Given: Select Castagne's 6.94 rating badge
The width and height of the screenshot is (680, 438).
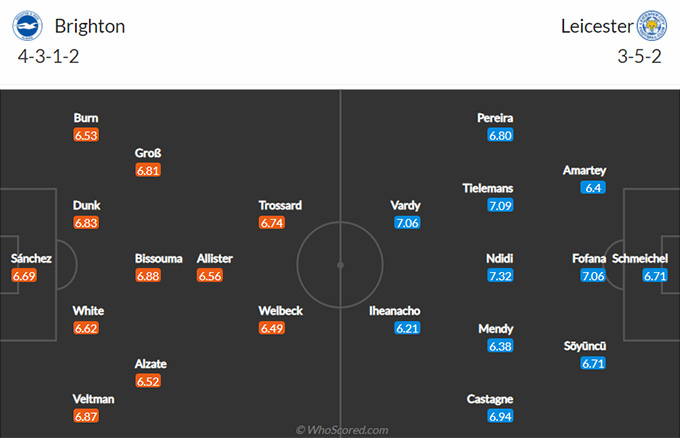Looking at the screenshot, I should point(500,416).
